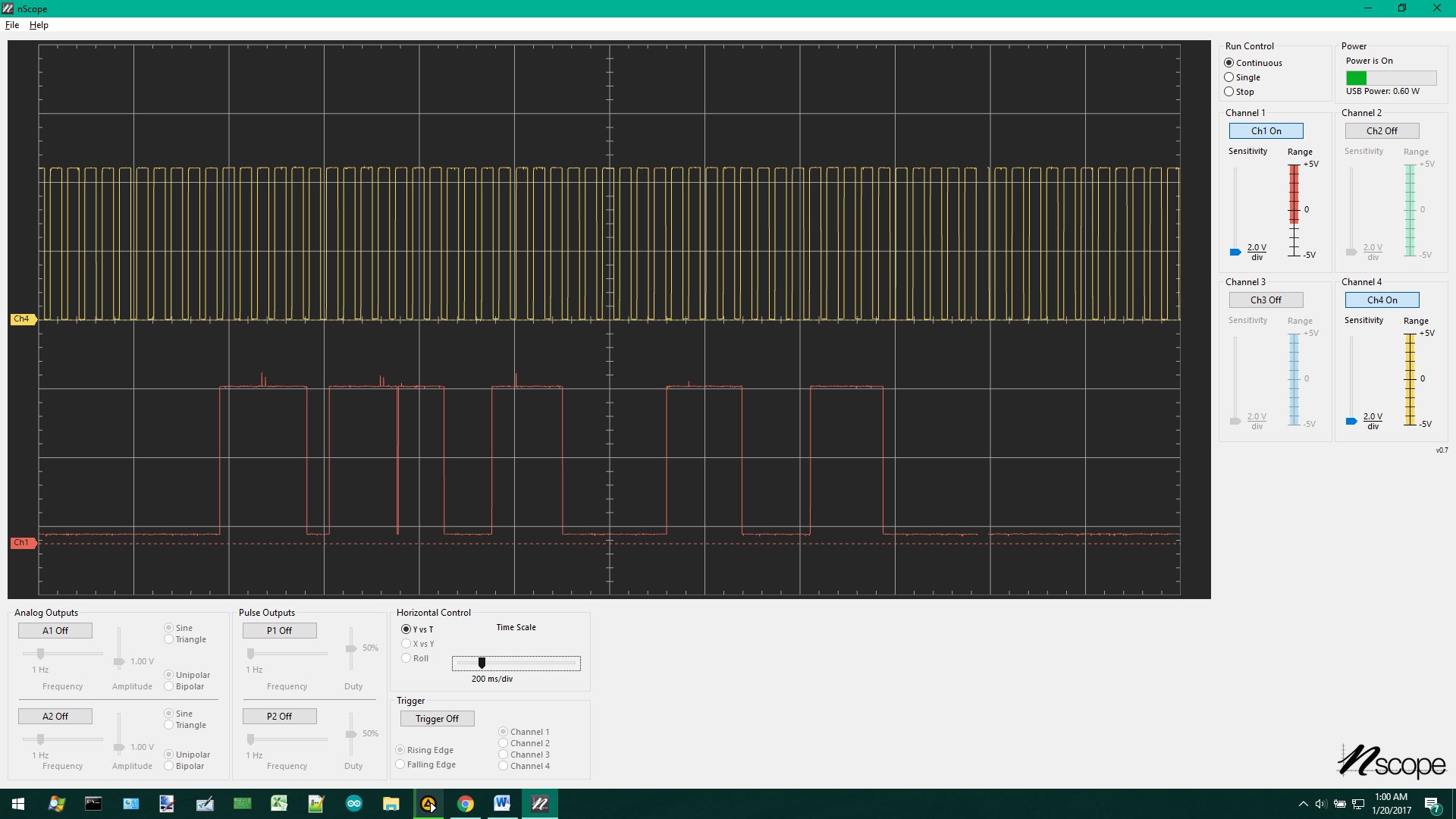Click the Ch1 marker on the scope display

23,542
